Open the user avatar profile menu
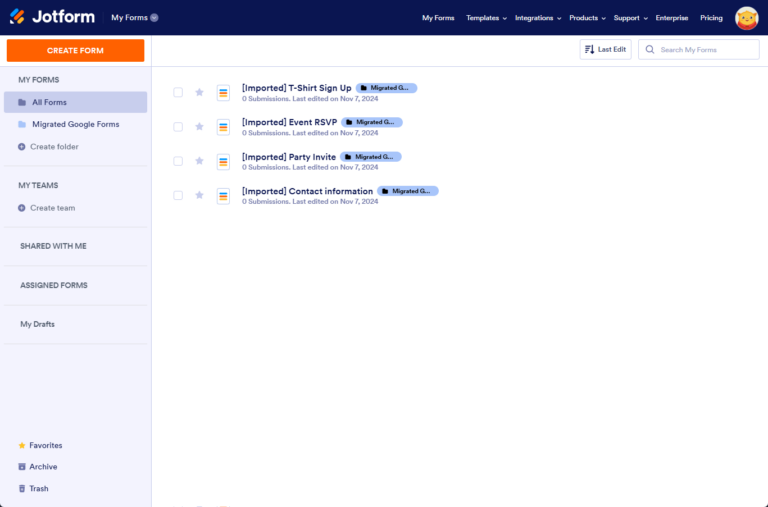 click(x=746, y=18)
